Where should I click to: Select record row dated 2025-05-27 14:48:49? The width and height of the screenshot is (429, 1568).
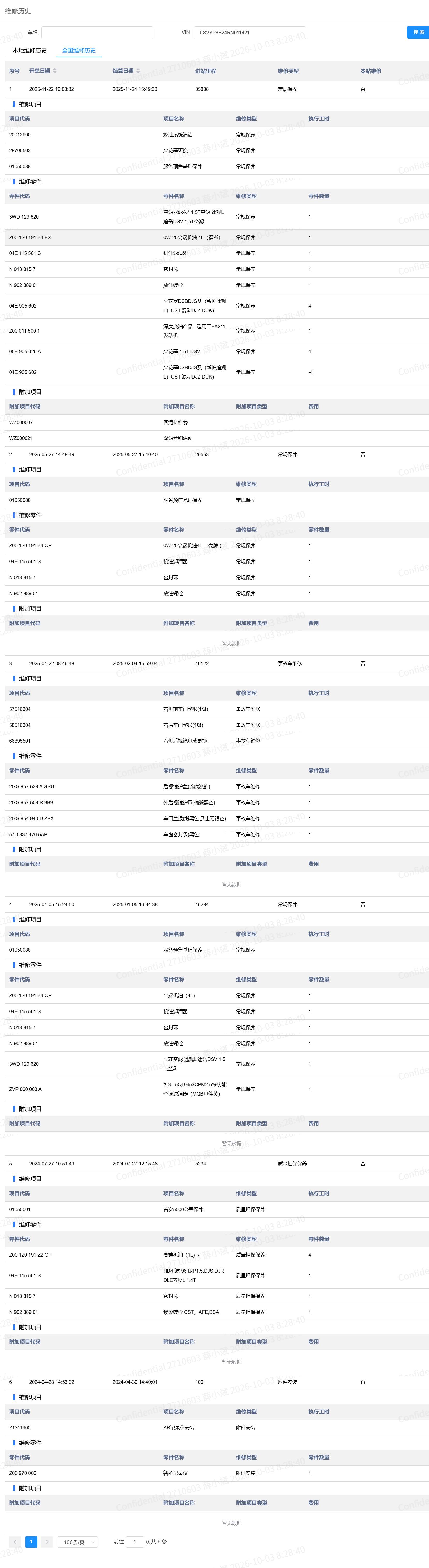click(x=217, y=455)
